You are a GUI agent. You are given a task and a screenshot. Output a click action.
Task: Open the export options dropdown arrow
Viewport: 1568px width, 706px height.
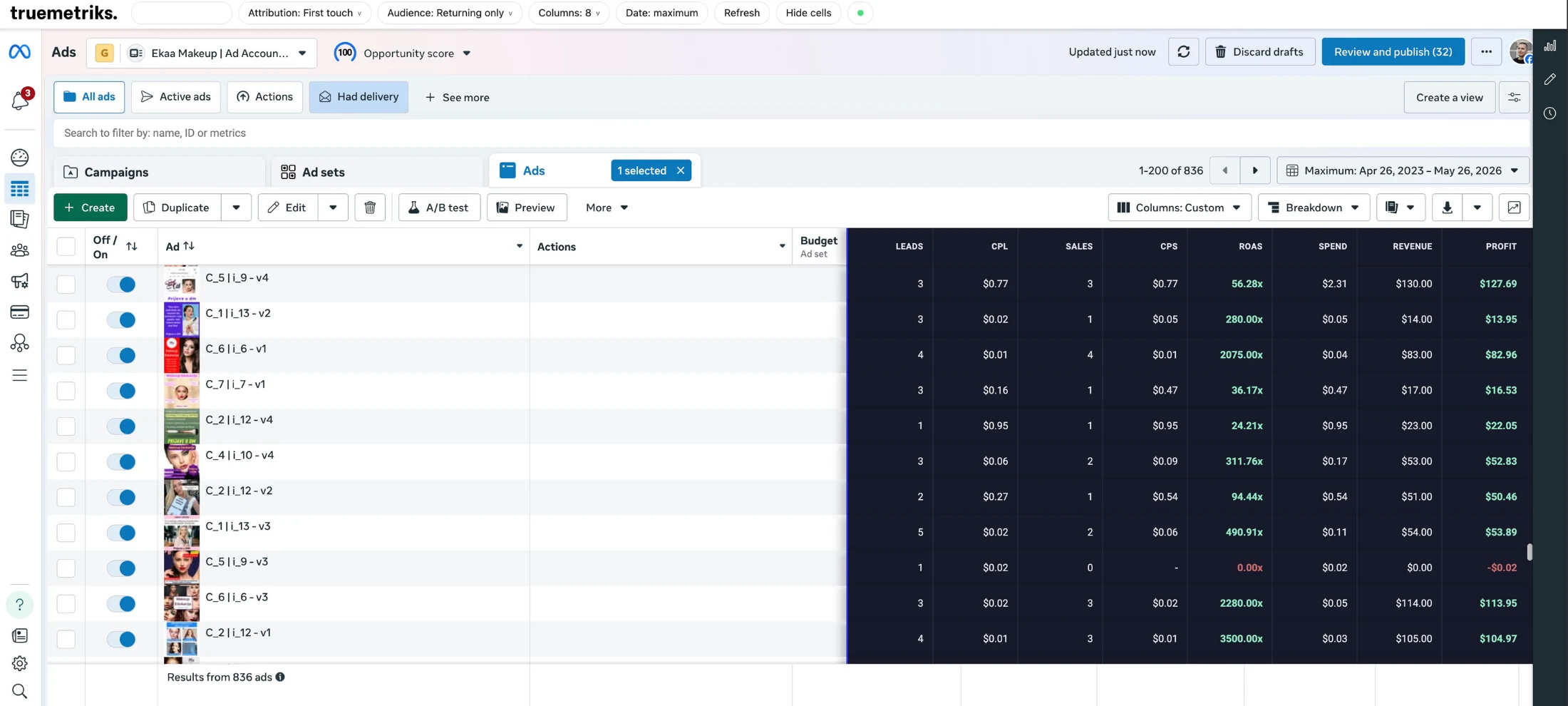point(1477,208)
